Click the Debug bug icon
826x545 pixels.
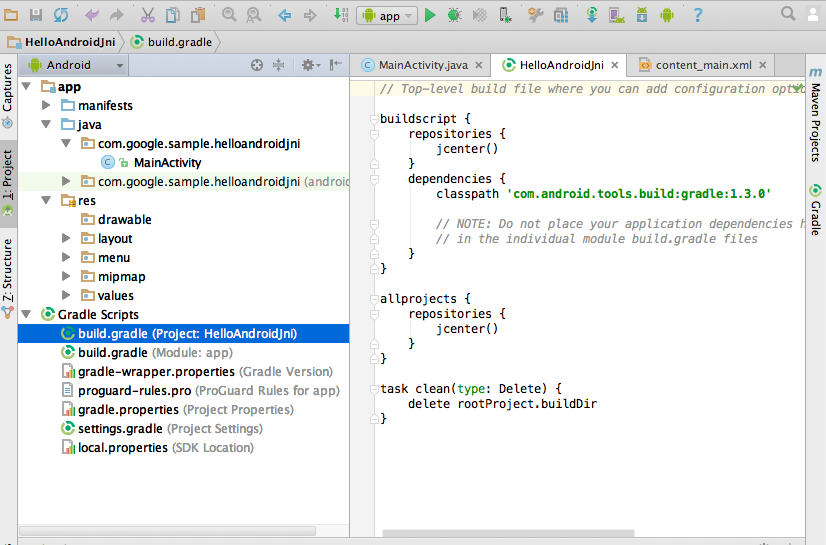(x=454, y=15)
